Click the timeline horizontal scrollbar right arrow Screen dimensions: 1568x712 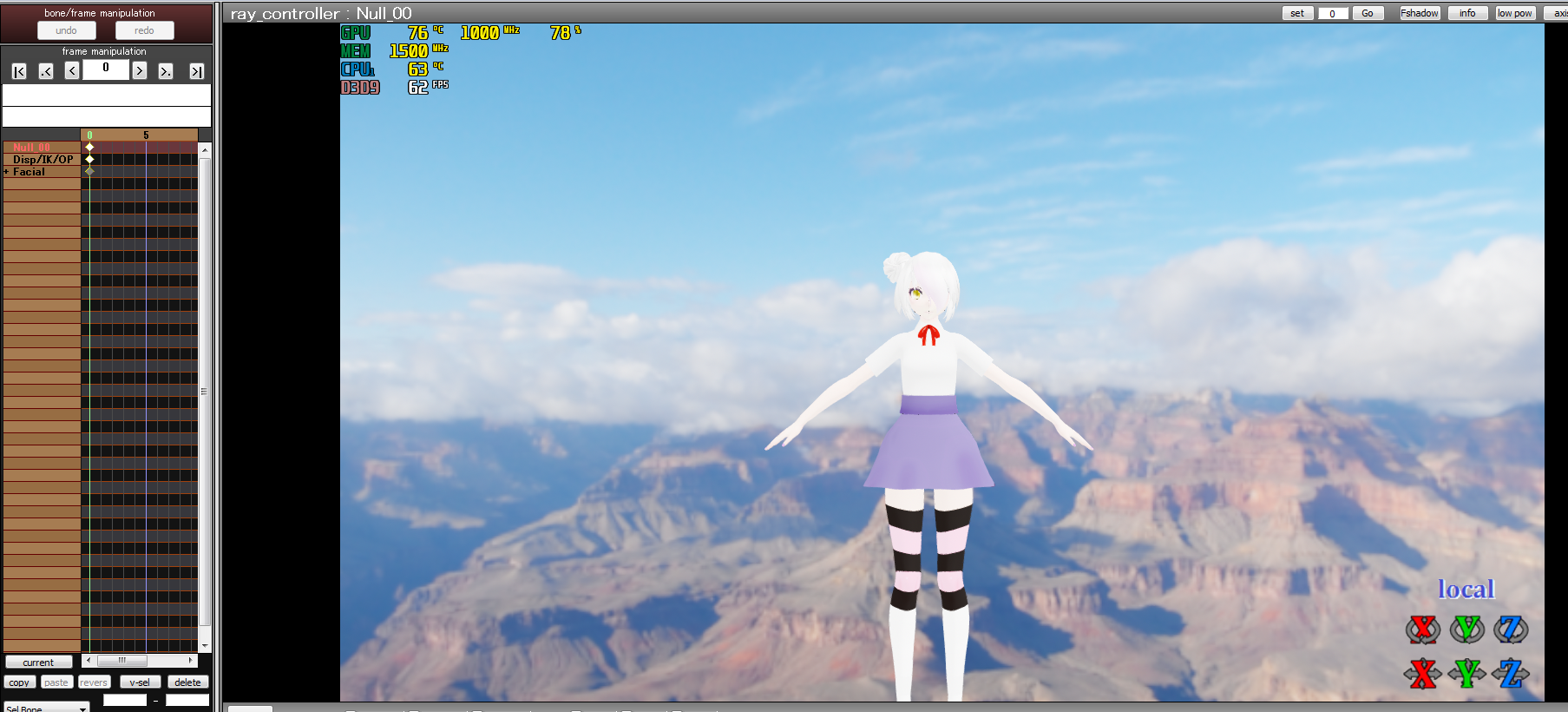191,660
